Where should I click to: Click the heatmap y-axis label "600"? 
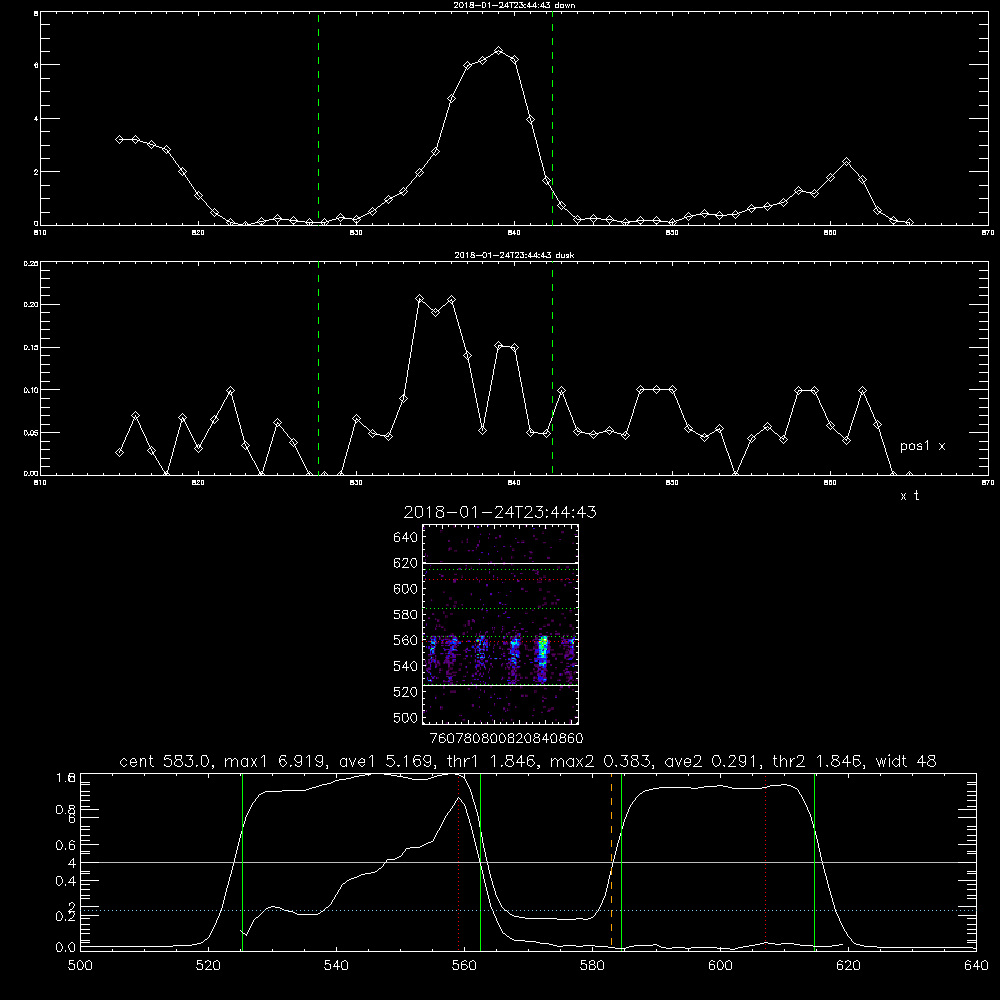point(406,589)
